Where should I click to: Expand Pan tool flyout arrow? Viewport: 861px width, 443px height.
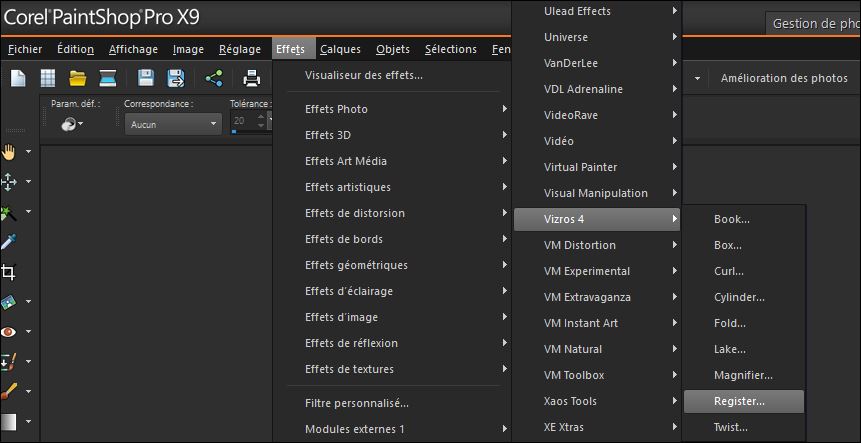(29, 152)
